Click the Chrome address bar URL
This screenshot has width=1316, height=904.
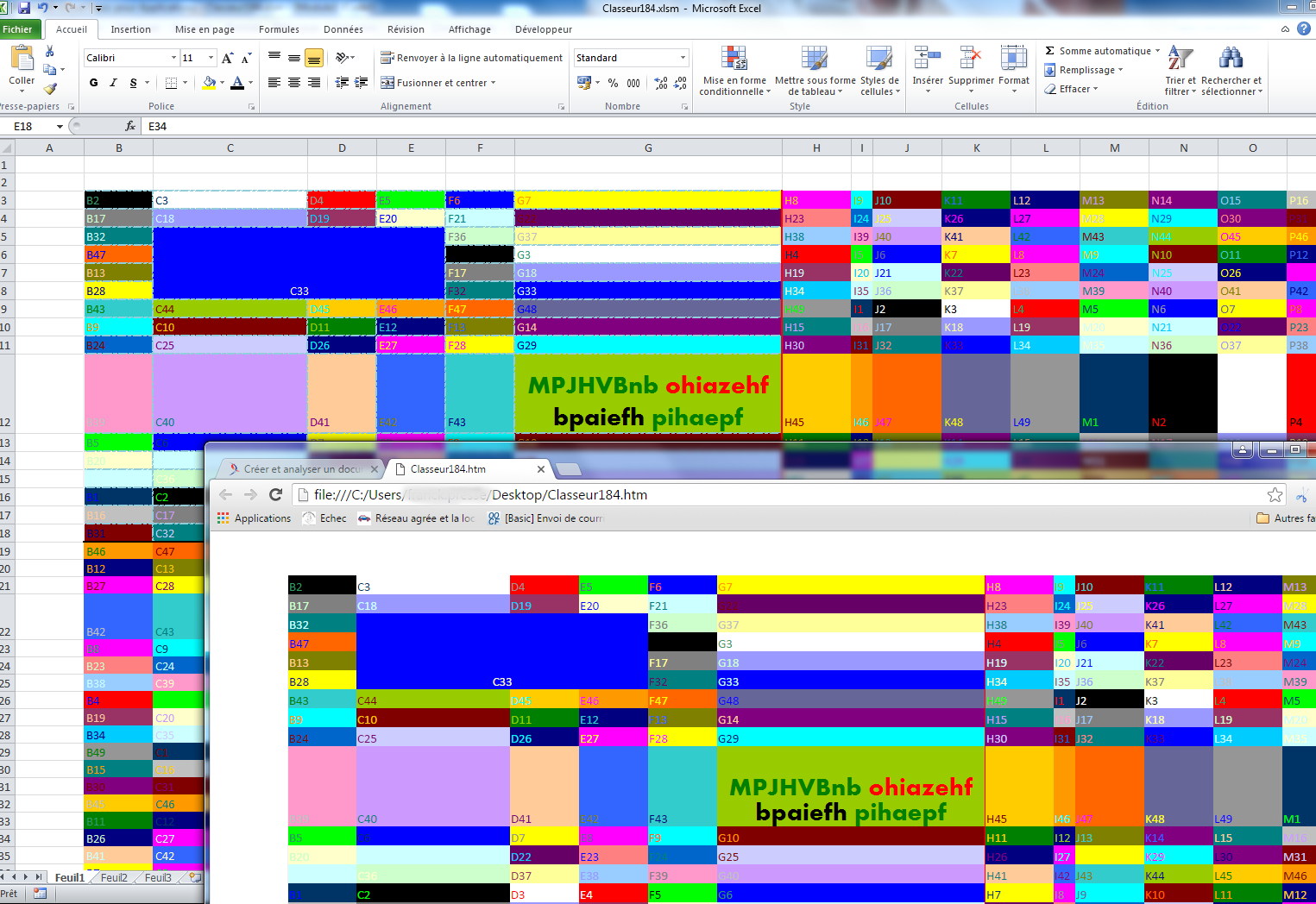[x=481, y=495]
